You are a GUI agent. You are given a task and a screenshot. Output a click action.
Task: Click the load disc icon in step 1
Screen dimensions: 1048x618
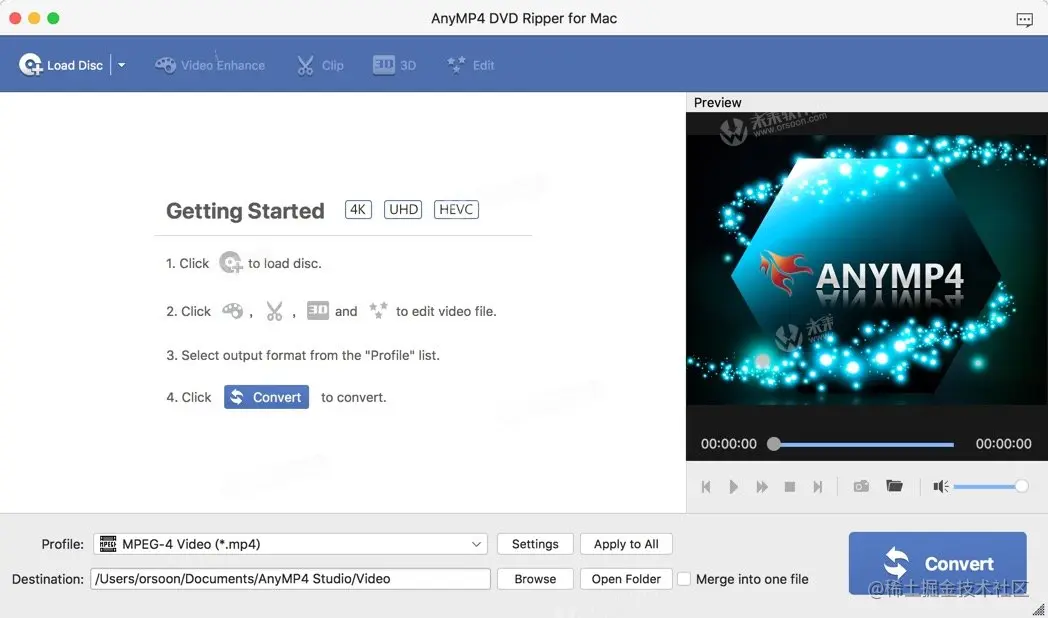point(231,263)
